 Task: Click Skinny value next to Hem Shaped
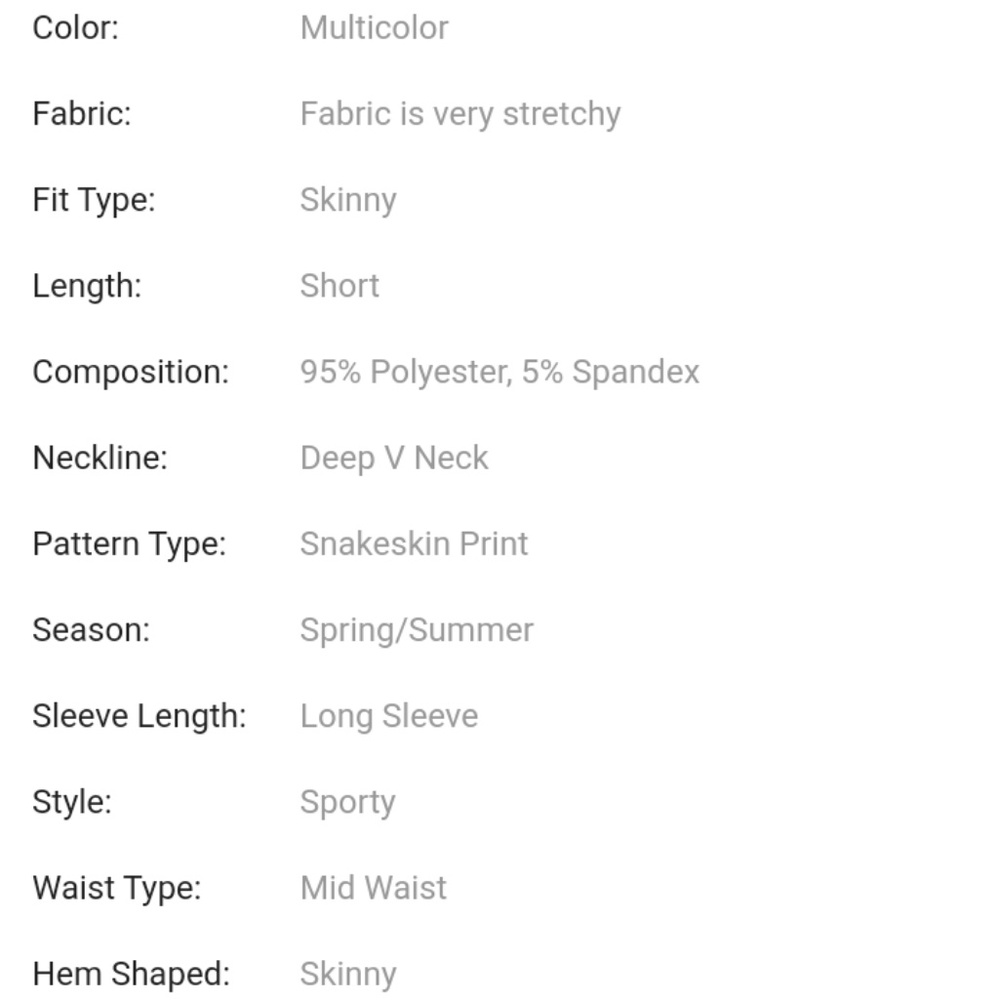[348, 974]
